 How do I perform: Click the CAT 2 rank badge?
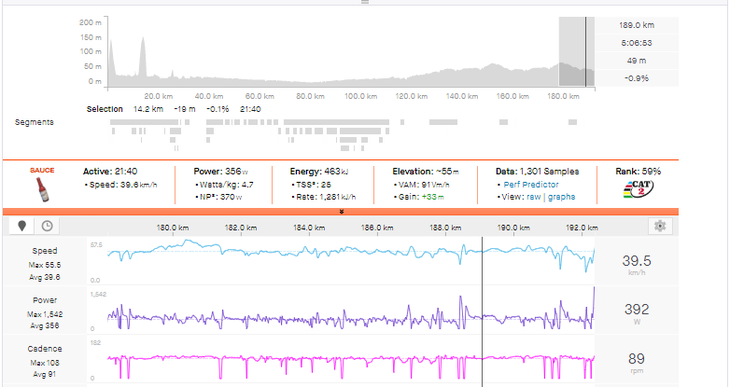coord(638,189)
